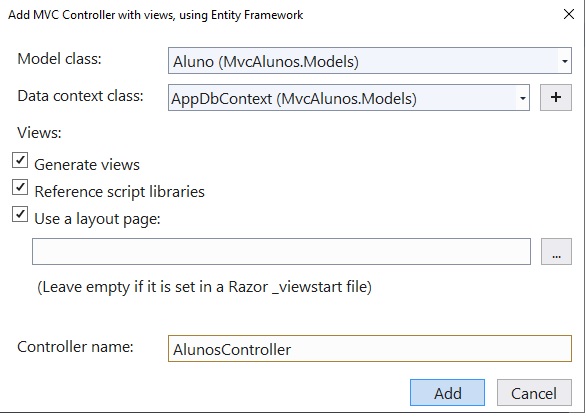Close the Add MVC Controller dialog

568,14
